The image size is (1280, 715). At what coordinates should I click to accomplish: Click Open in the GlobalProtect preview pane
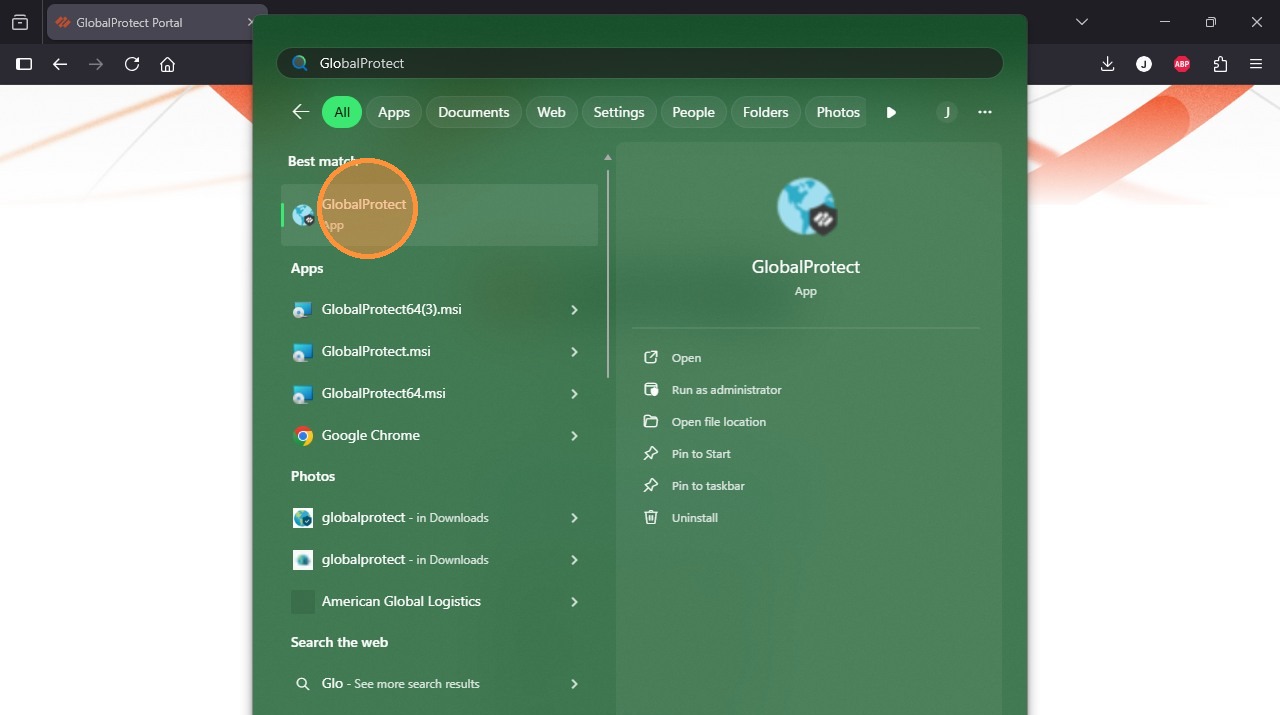686,358
